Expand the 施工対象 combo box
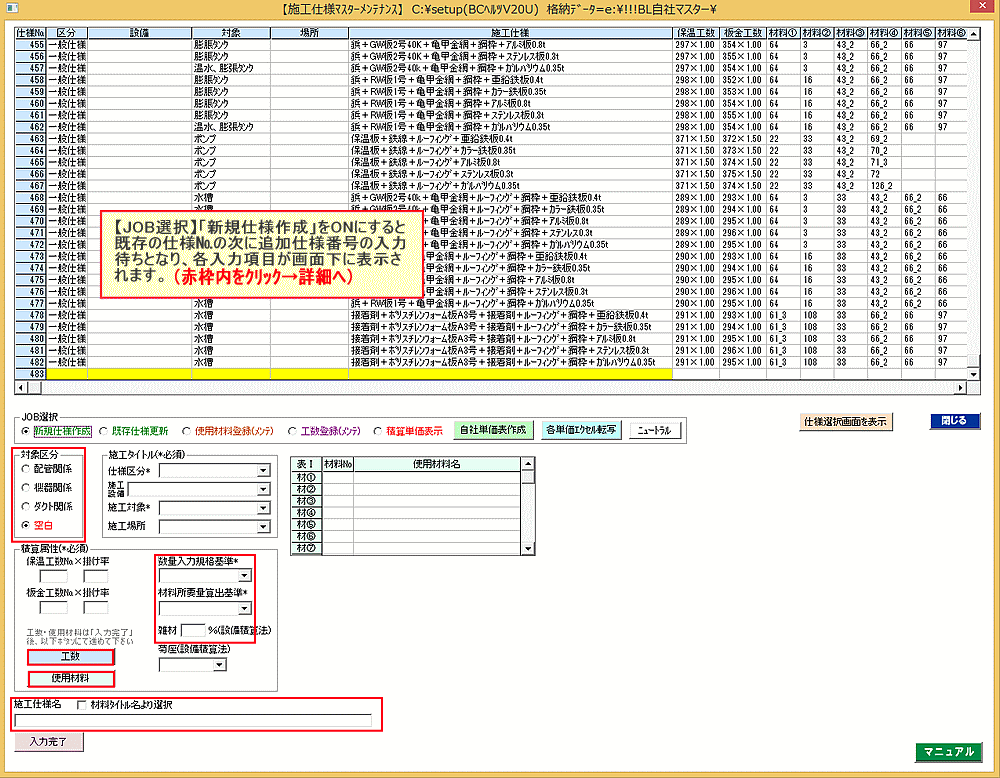The width and height of the screenshot is (1000, 778). click(x=264, y=507)
